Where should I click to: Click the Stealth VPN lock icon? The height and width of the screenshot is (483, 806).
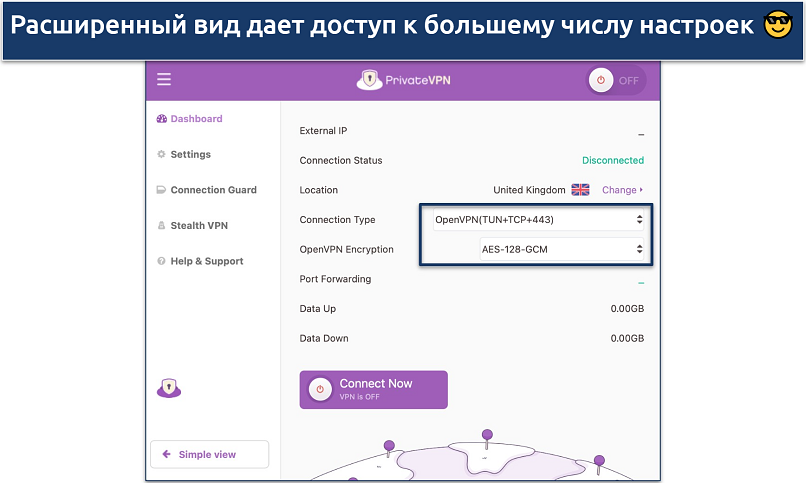[161, 226]
